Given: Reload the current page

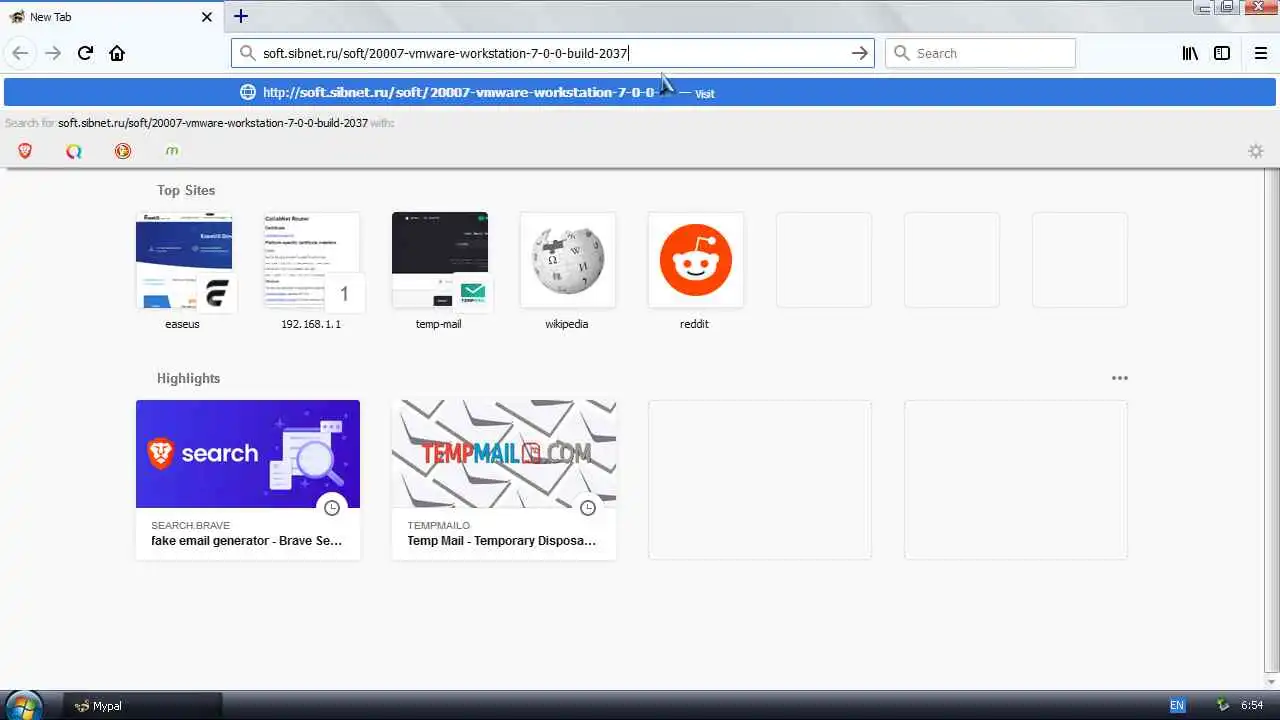Looking at the screenshot, I should click(x=85, y=53).
